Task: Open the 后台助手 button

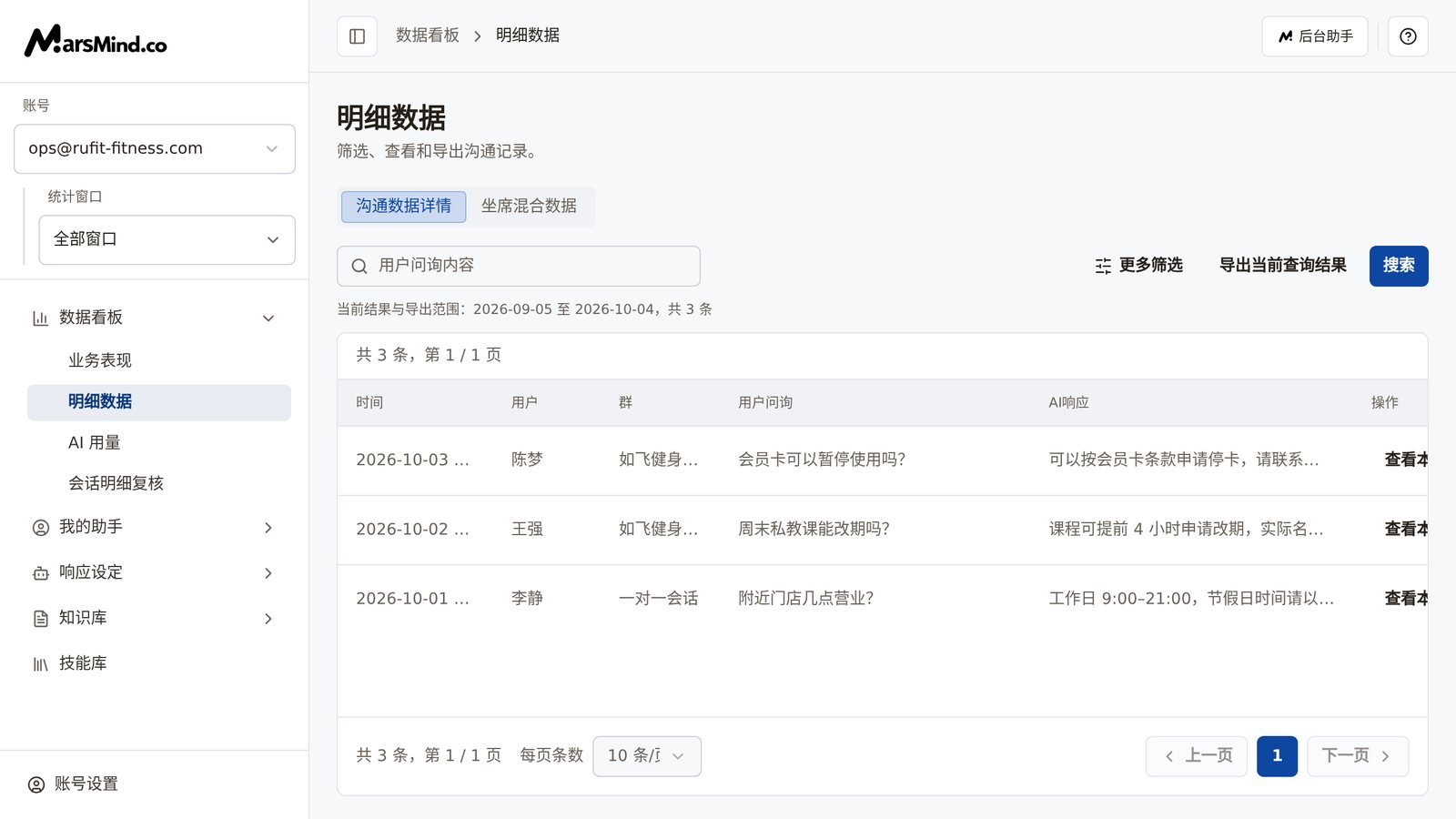Action: 1315,36
